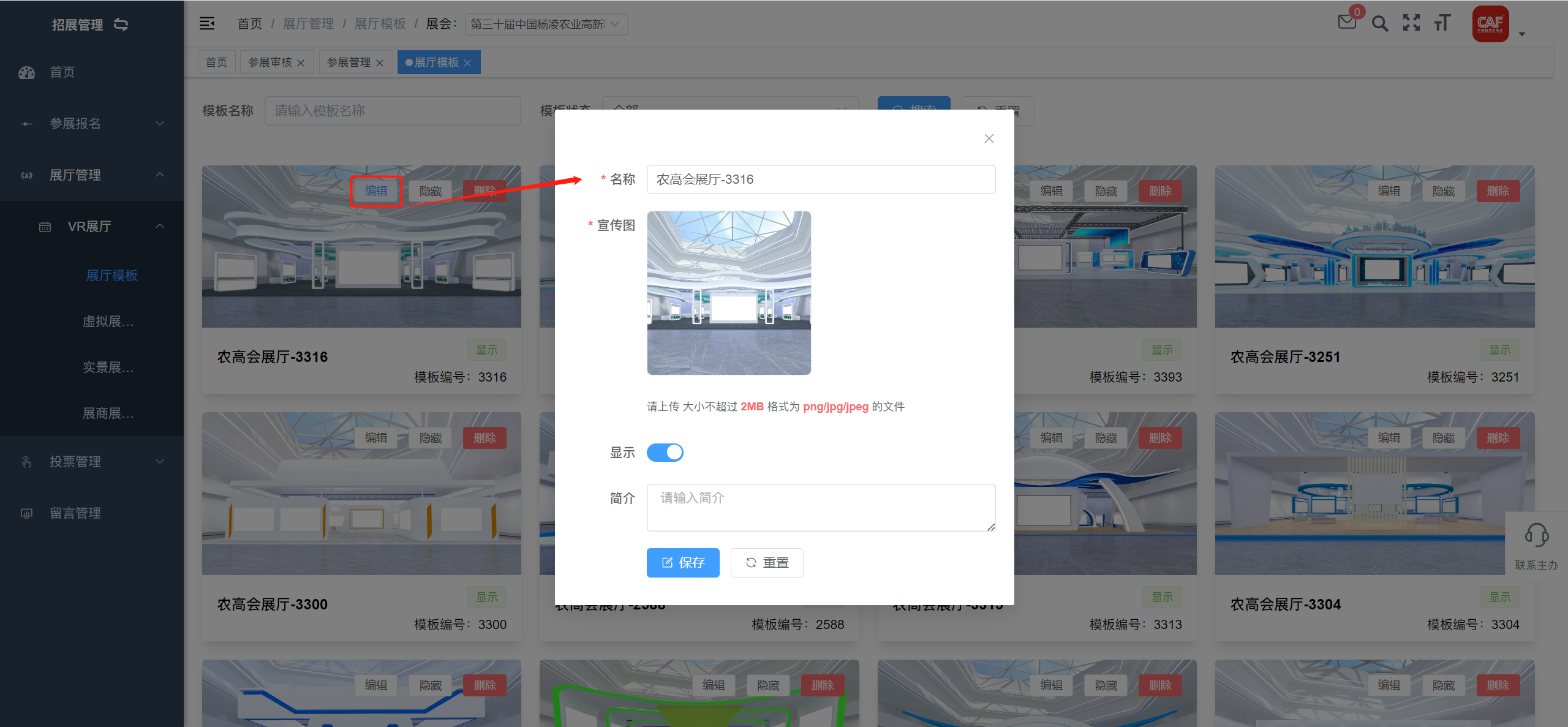The width and height of the screenshot is (1568, 727).
Task: Switch to the 参展管理 page tab
Action: click(x=349, y=62)
